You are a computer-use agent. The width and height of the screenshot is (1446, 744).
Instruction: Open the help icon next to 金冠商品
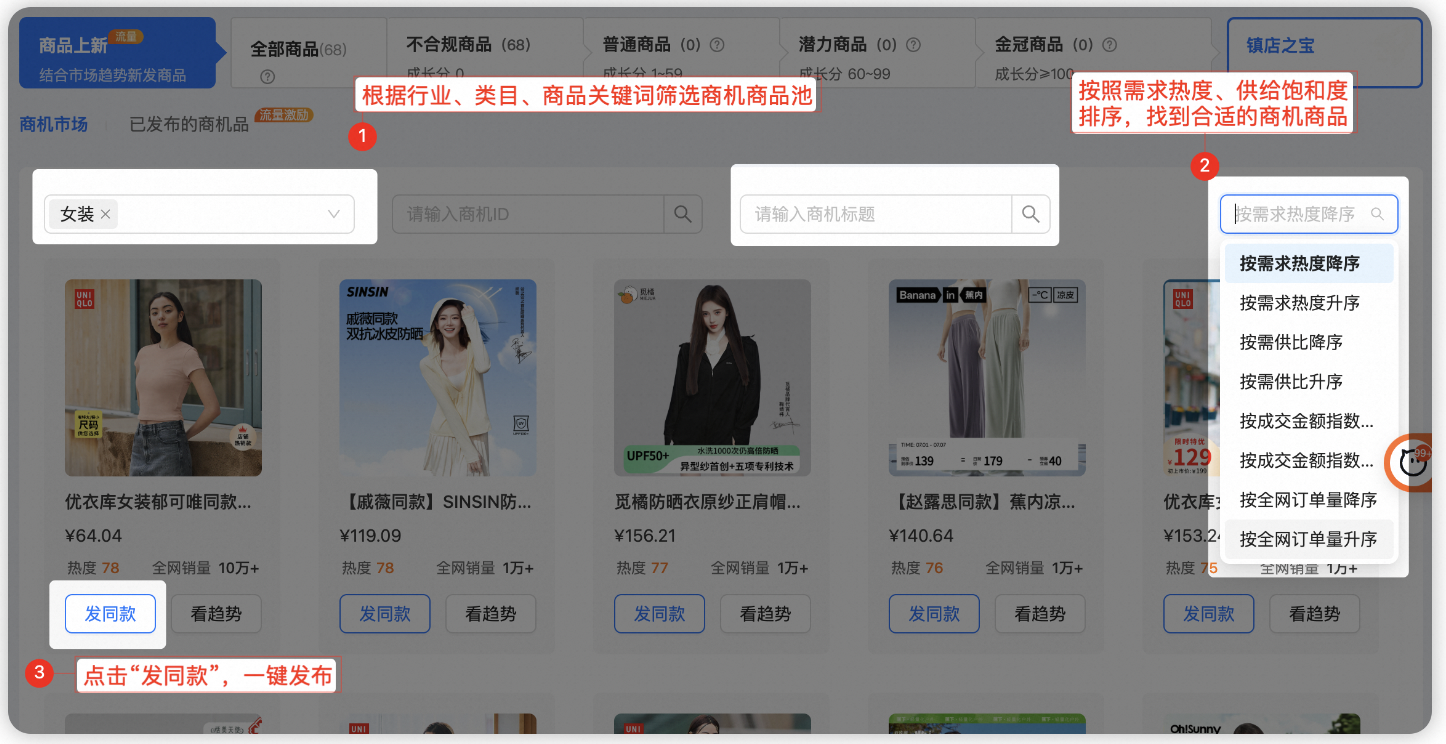1110,44
